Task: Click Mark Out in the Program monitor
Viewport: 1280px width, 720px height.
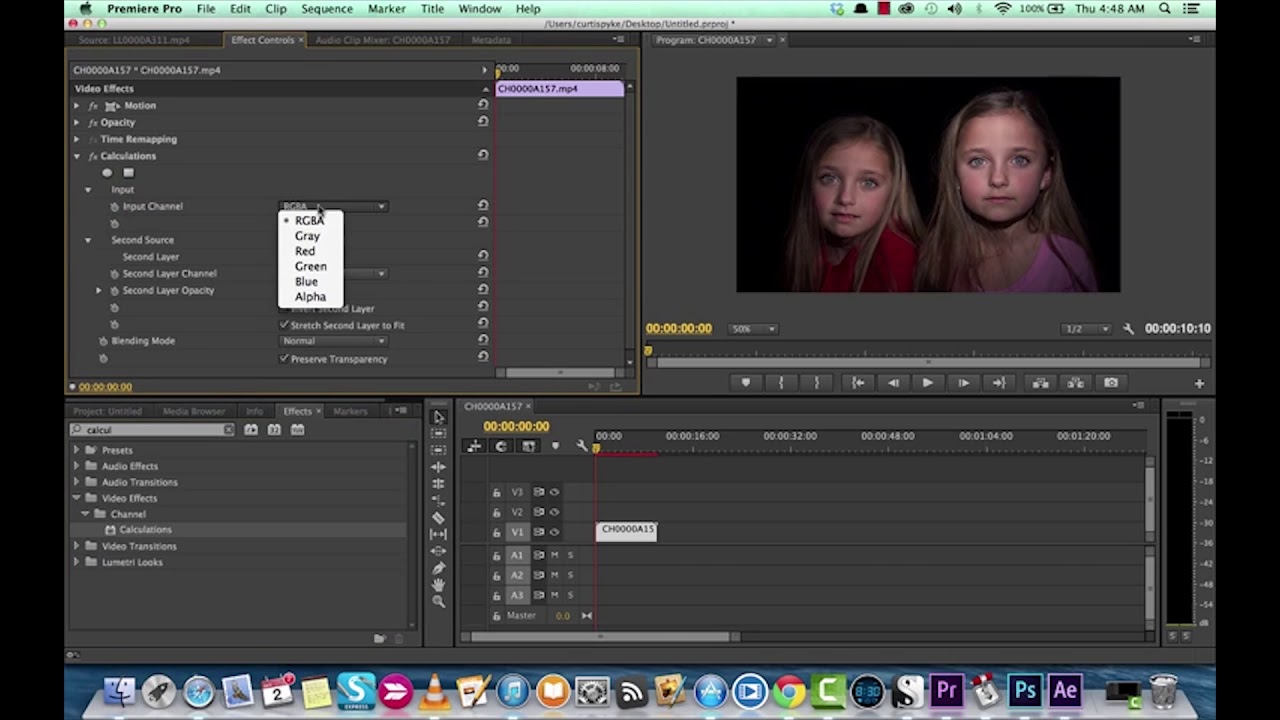Action: pyautogui.click(x=817, y=383)
